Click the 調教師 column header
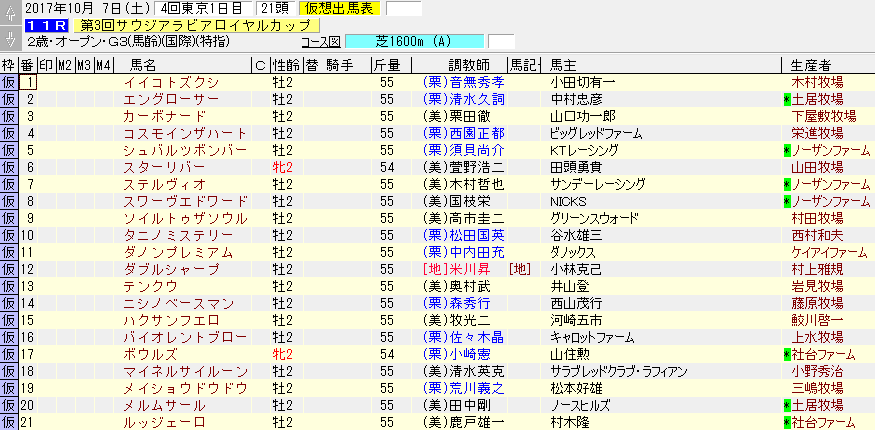Viewport: 875px width, 430px height. pyautogui.click(x=468, y=65)
